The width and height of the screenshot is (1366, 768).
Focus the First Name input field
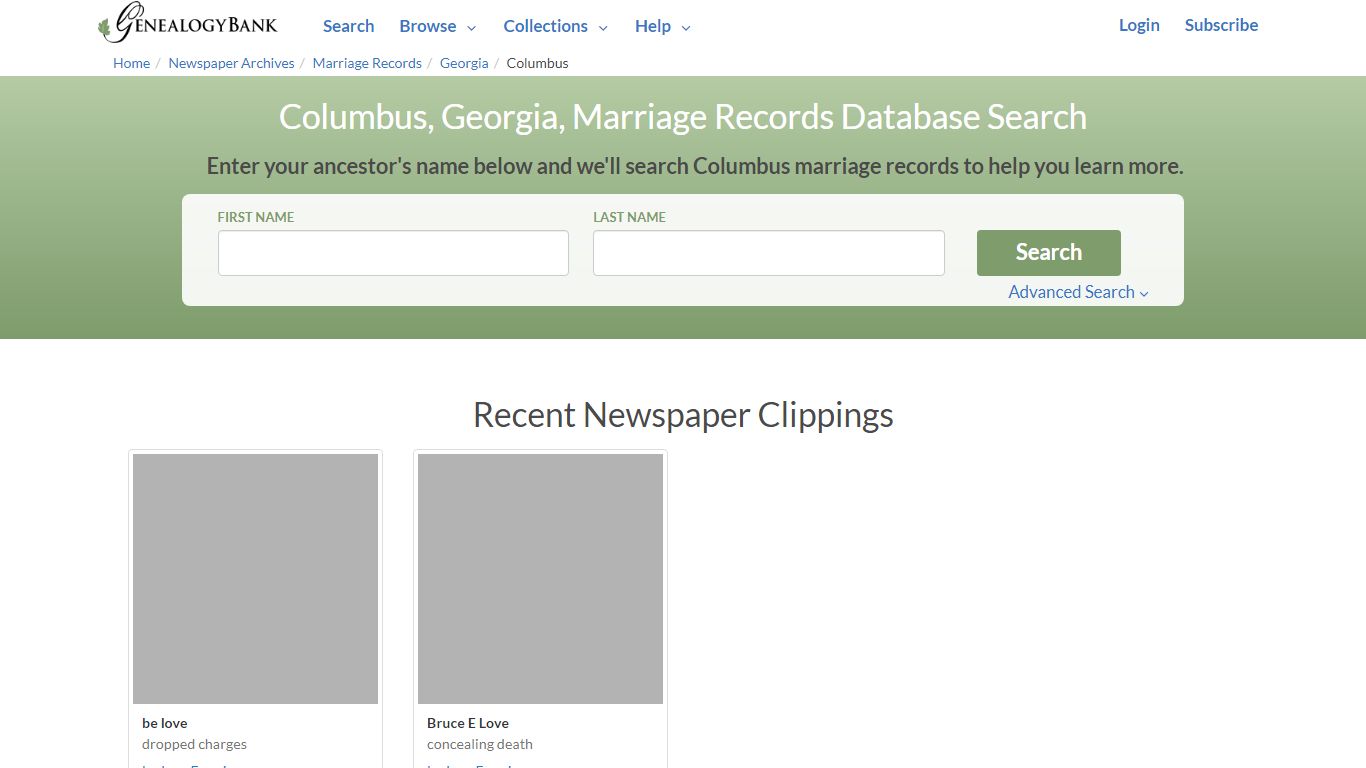(x=393, y=253)
